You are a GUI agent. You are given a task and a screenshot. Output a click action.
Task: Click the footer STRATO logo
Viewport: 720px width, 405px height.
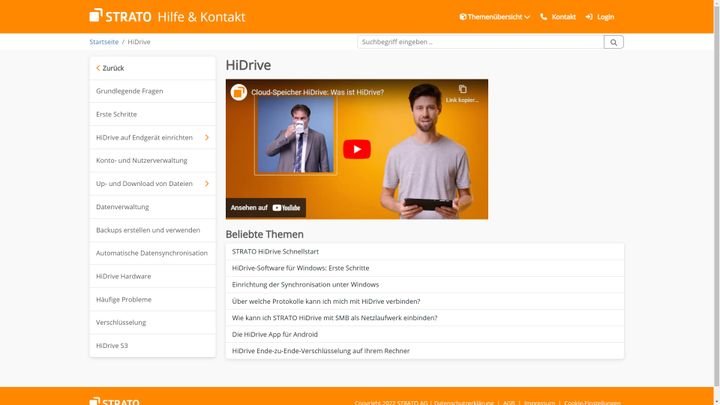pos(115,401)
